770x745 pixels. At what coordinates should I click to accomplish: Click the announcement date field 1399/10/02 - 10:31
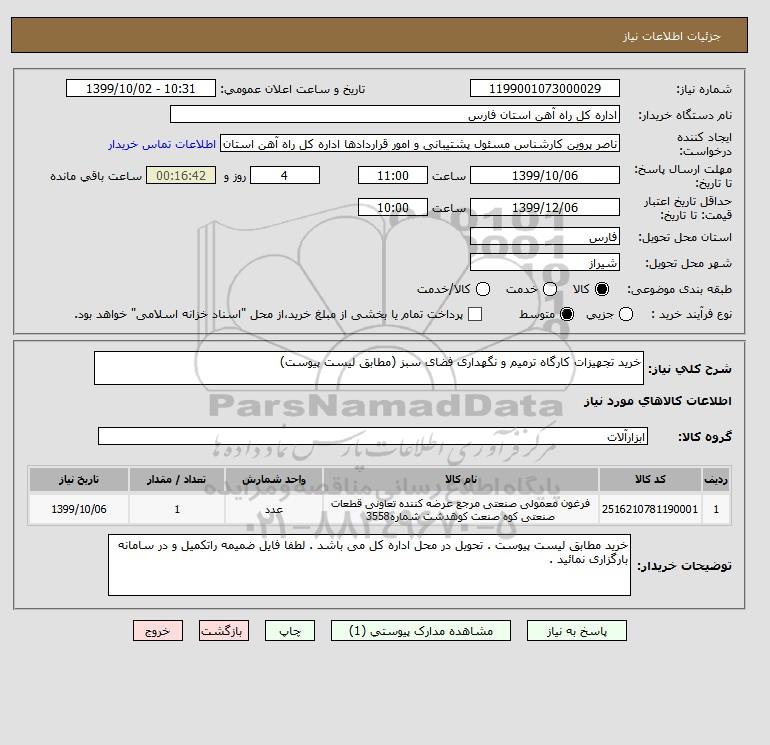[x=140, y=88]
